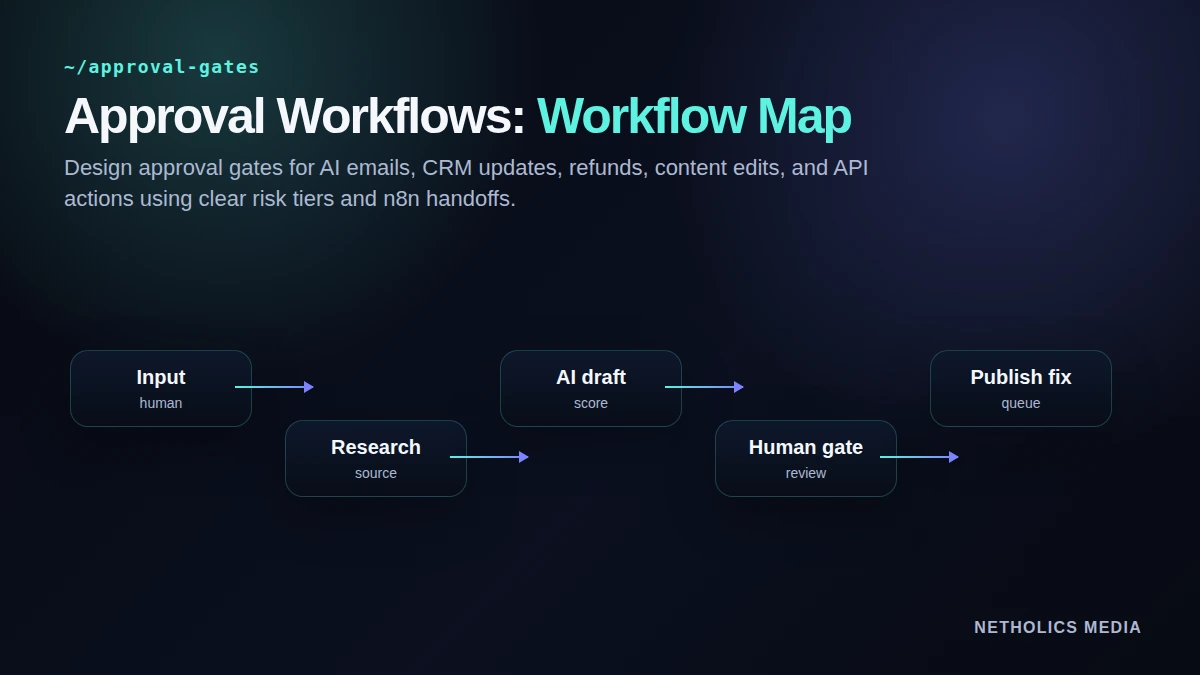The image size is (1200, 675).
Task: Click the description paragraph about approval gates
Action: [x=466, y=183]
